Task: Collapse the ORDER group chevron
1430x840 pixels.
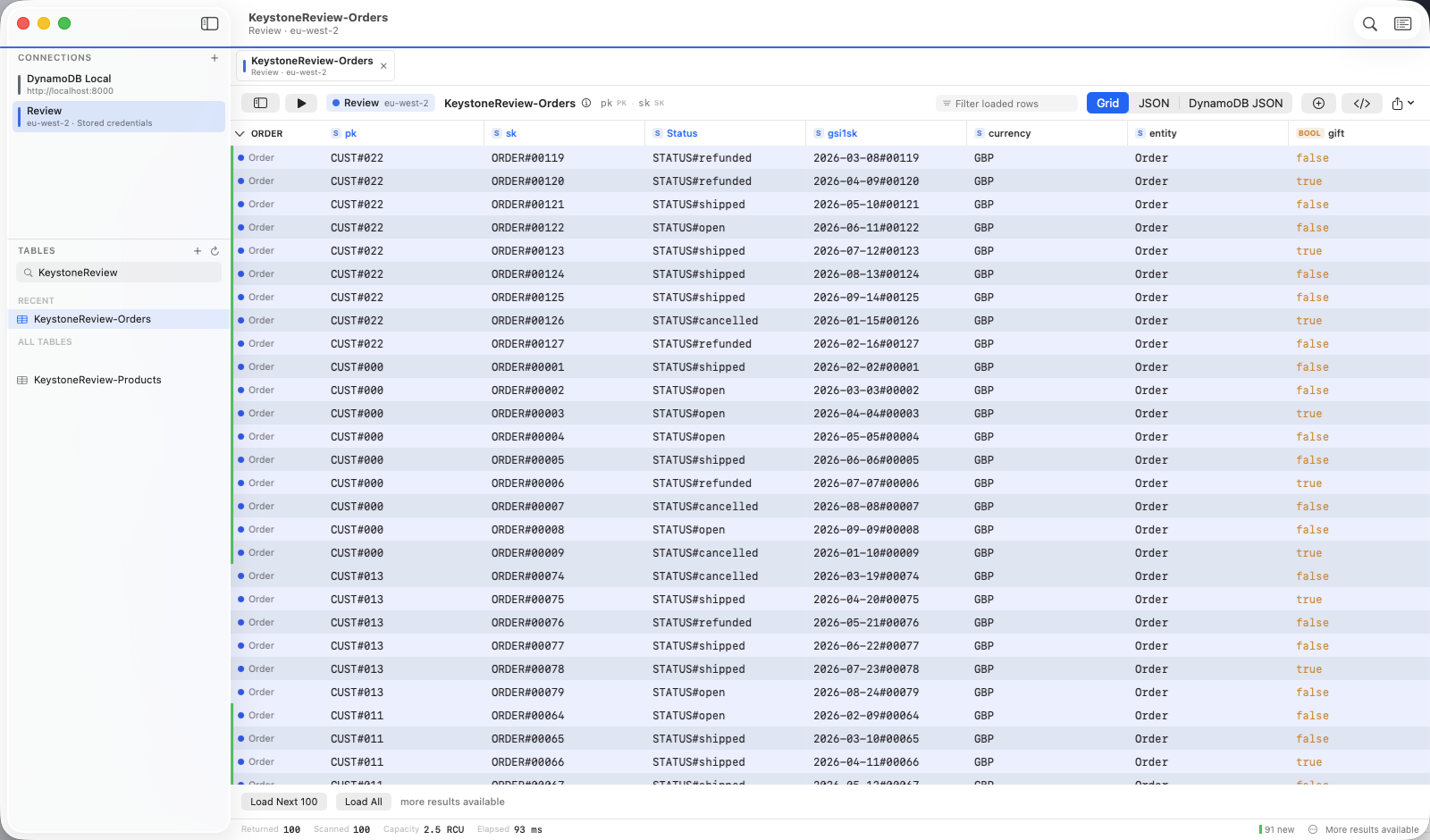Action: [x=240, y=134]
